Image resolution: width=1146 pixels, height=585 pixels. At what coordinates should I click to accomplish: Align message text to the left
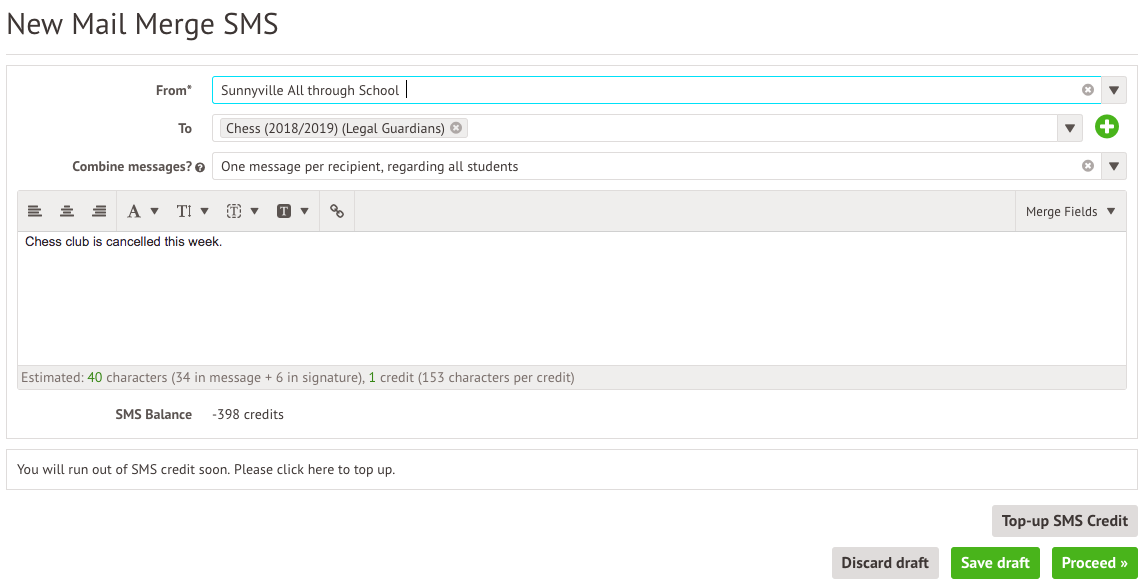[34, 211]
